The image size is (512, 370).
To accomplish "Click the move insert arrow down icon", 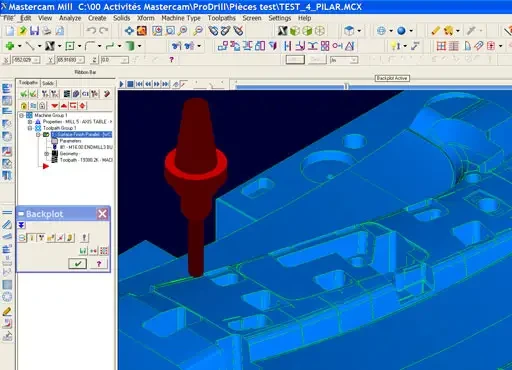I will tap(55, 106).
